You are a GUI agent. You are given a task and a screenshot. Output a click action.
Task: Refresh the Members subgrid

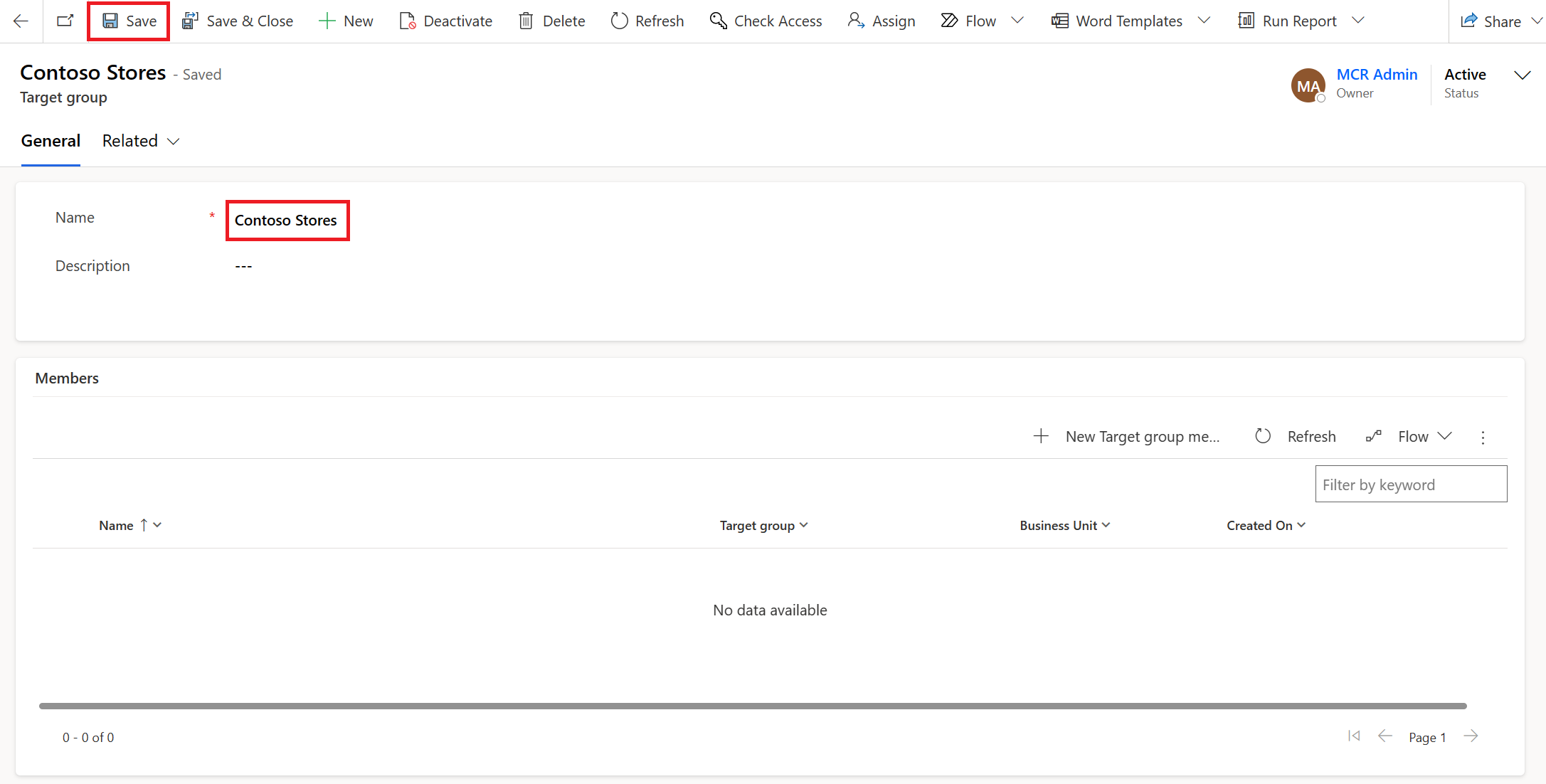pos(1296,436)
